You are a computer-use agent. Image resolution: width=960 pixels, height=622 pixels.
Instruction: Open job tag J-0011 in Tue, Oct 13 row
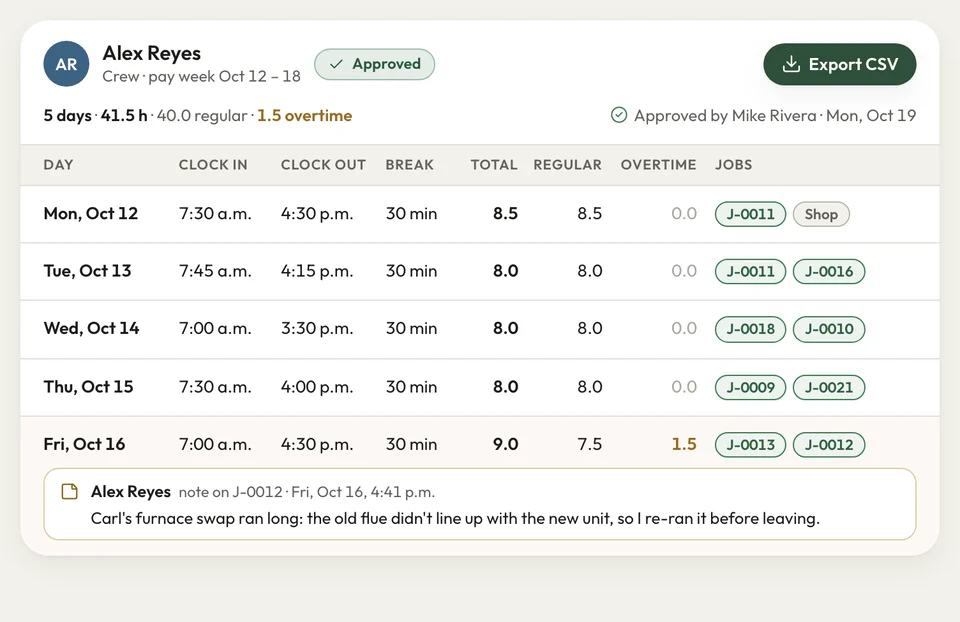(750, 271)
